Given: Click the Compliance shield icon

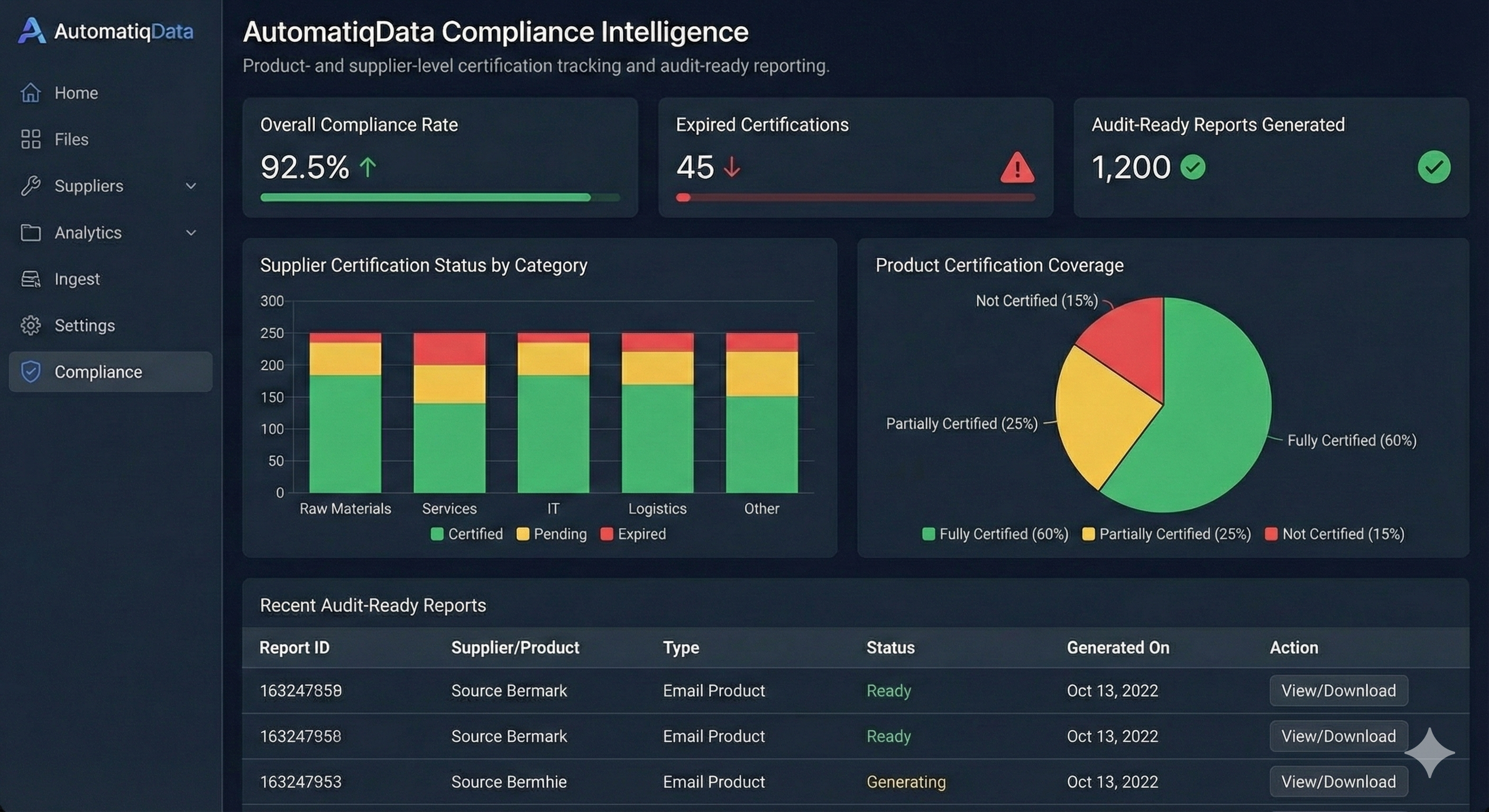Looking at the screenshot, I should click(x=31, y=372).
